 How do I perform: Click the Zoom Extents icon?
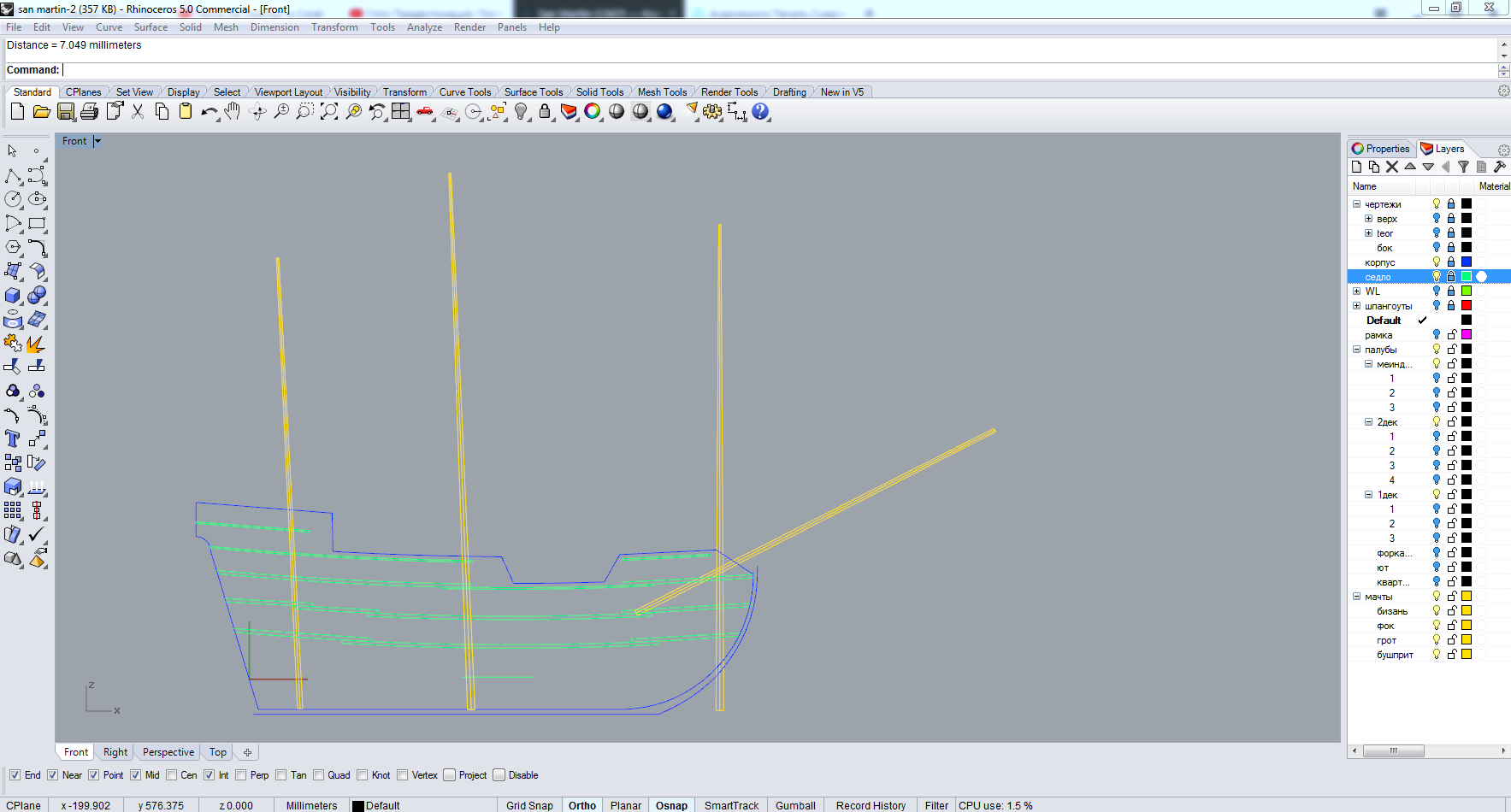pyautogui.click(x=329, y=112)
